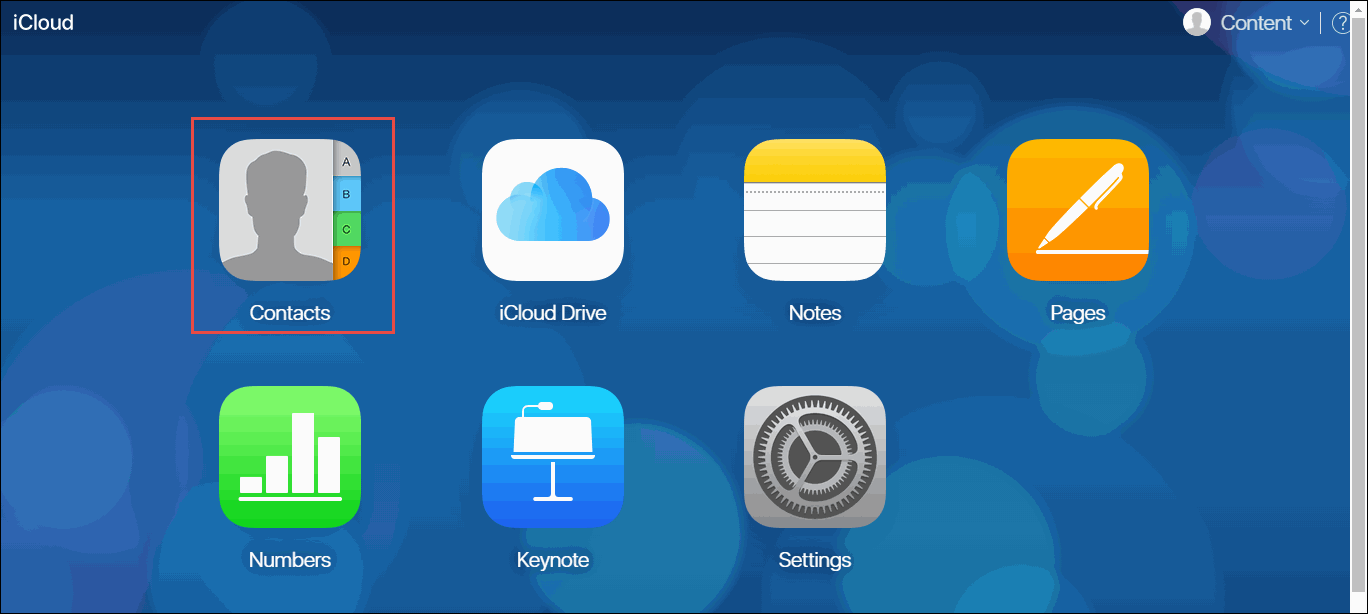Viewport: 1368px width, 614px height.
Task: Open the help question mark icon
Action: tap(1342, 23)
